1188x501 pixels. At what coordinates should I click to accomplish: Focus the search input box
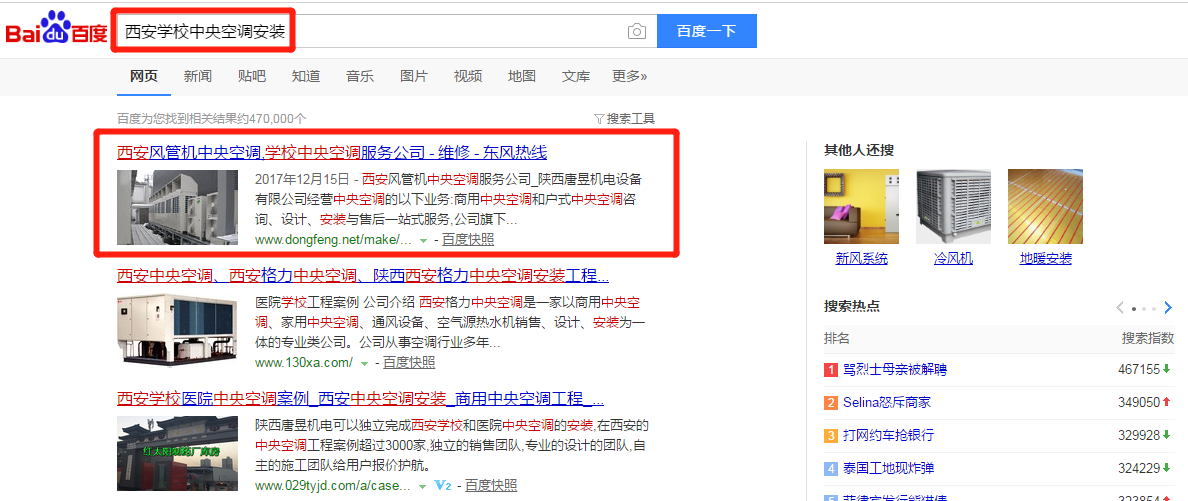[385, 31]
